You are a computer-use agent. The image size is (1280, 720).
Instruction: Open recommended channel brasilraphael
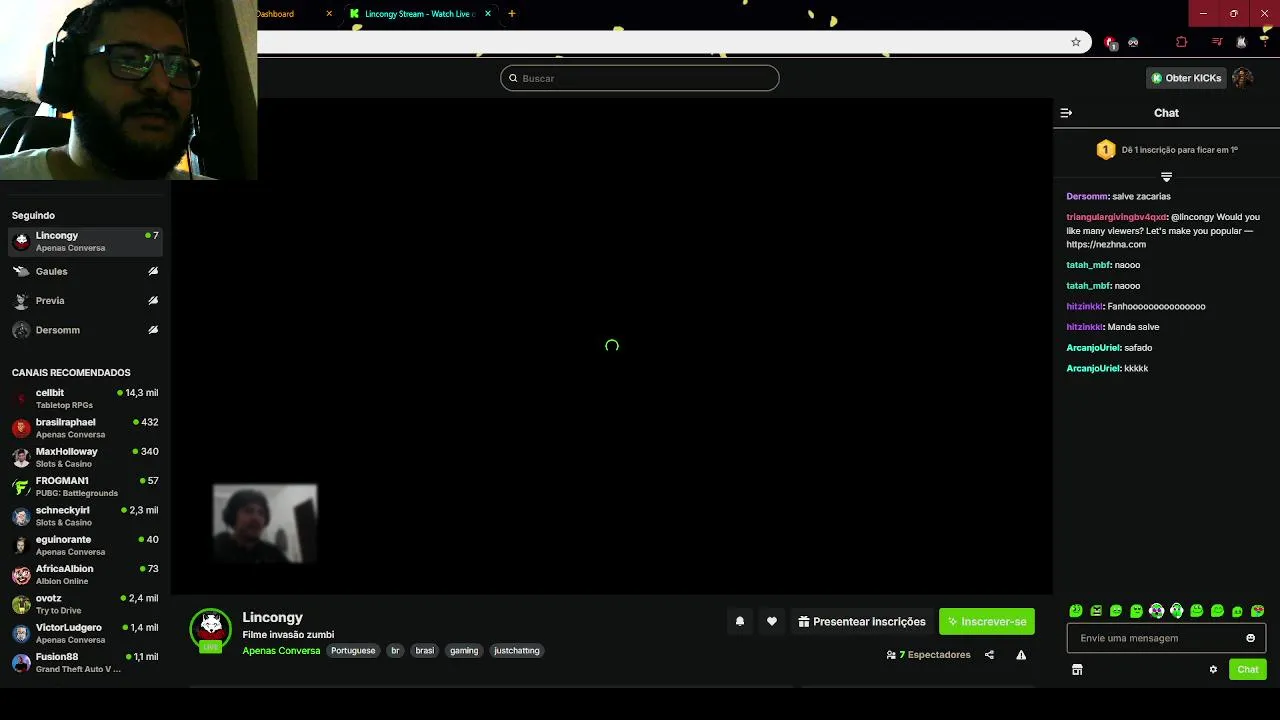85,428
